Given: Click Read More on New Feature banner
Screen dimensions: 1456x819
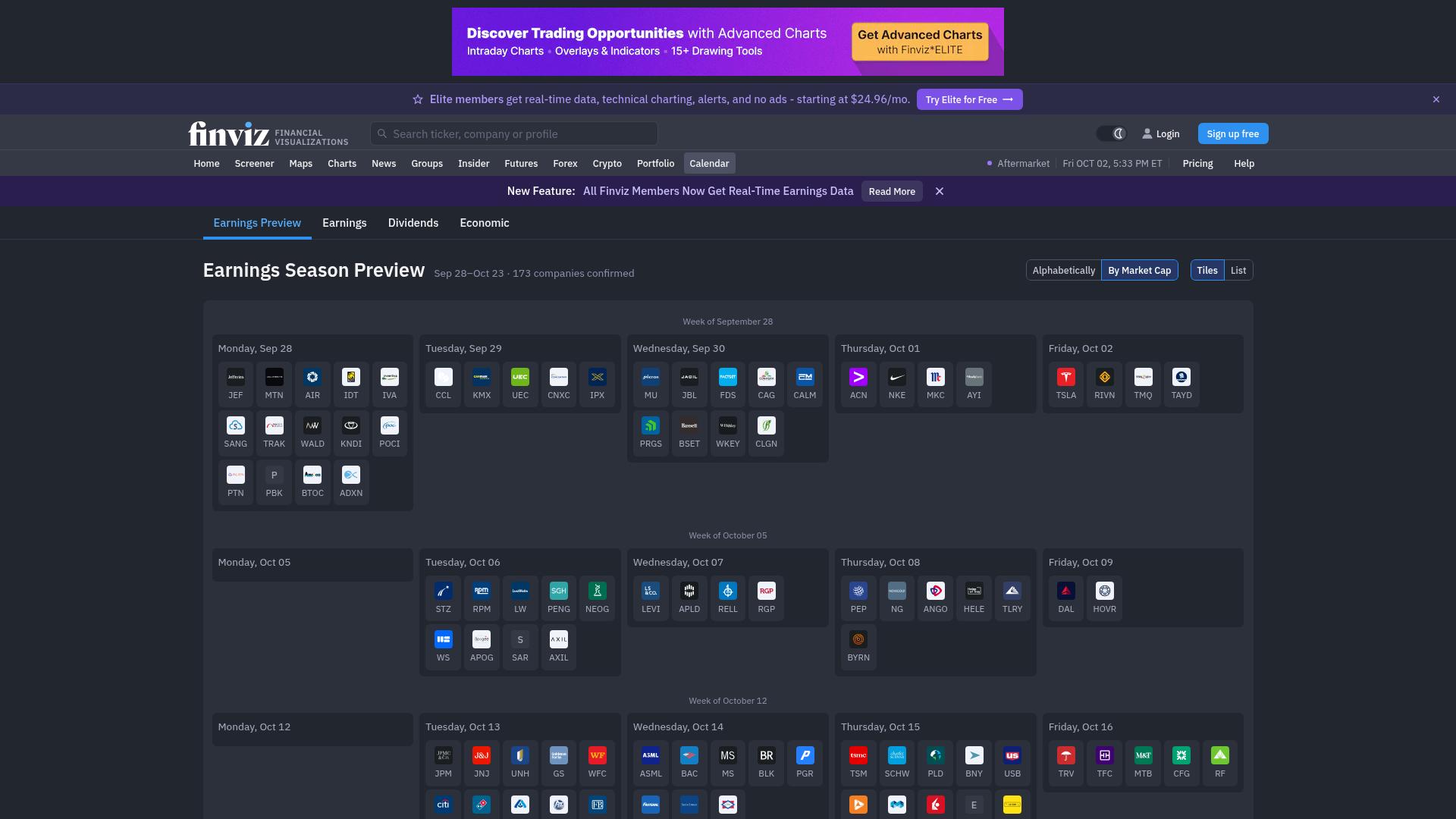Looking at the screenshot, I should [892, 191].
